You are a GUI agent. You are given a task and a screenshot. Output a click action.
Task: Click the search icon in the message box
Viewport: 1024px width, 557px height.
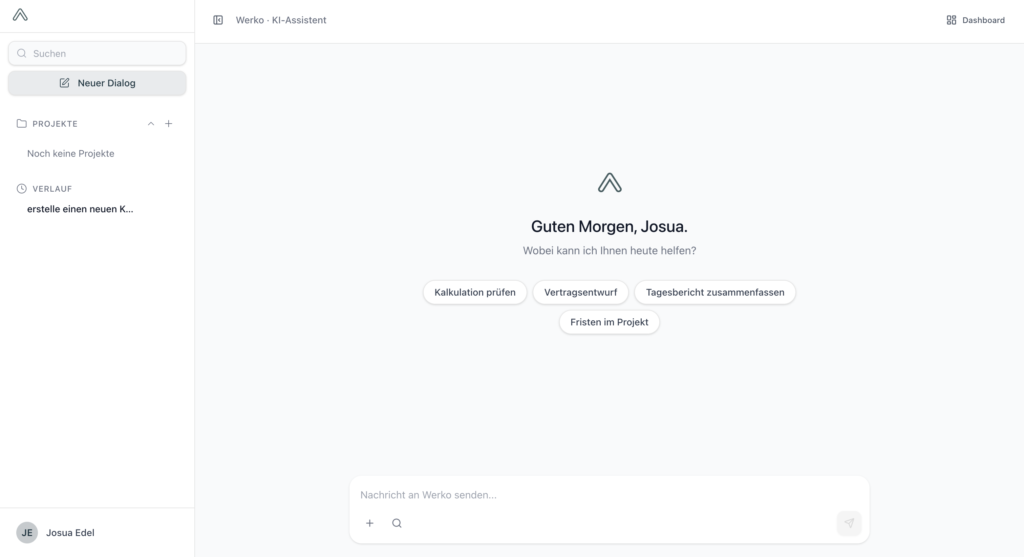(x=397, y=523)
